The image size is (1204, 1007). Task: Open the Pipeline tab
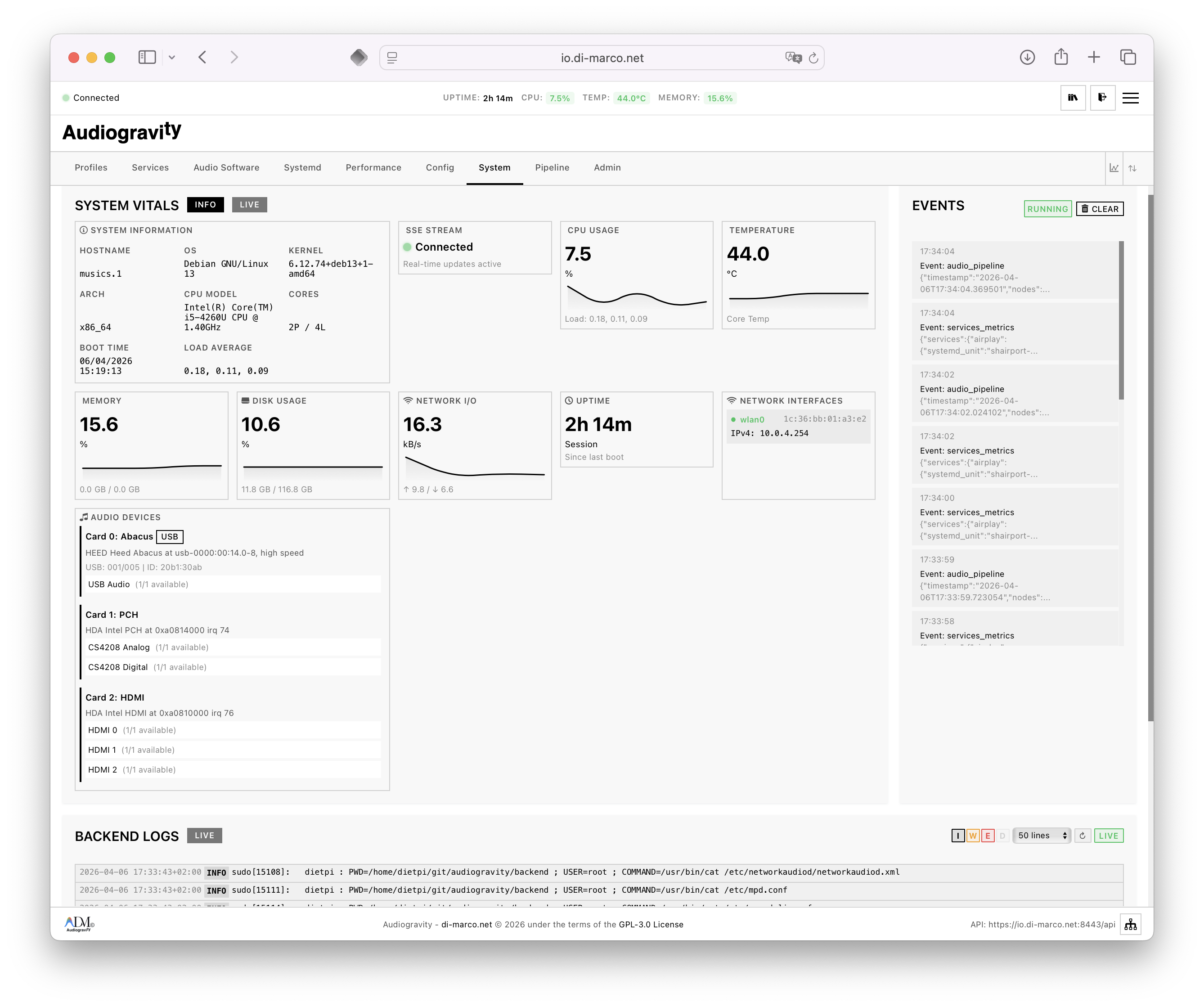pyautogui.click(x=552, y=167)
